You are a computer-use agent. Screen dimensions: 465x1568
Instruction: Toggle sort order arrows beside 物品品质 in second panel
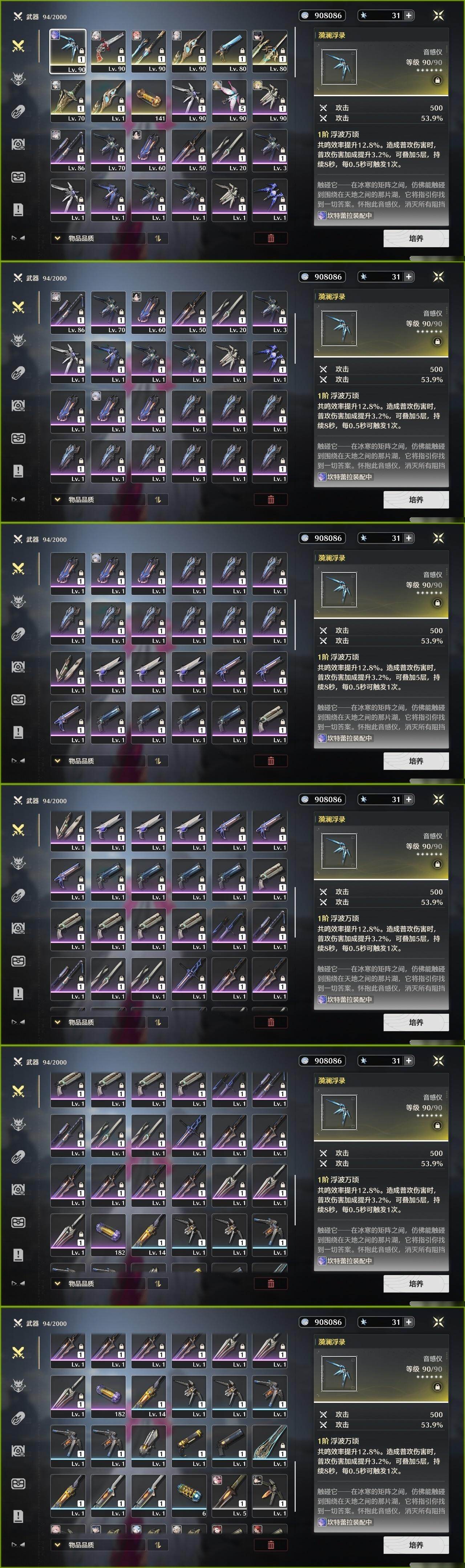(157, 499)
